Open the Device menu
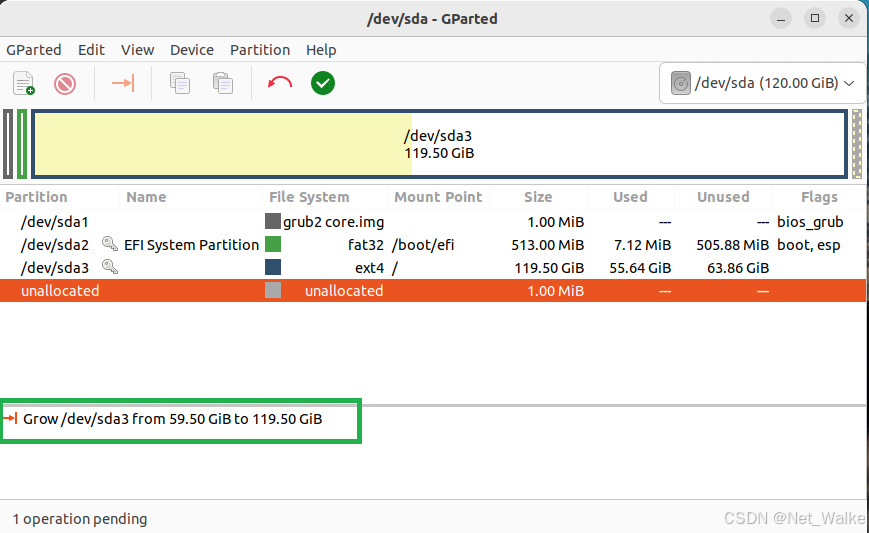Image resolution: width=869 pixels, height=533 pixels. click(x=192, y=50)
